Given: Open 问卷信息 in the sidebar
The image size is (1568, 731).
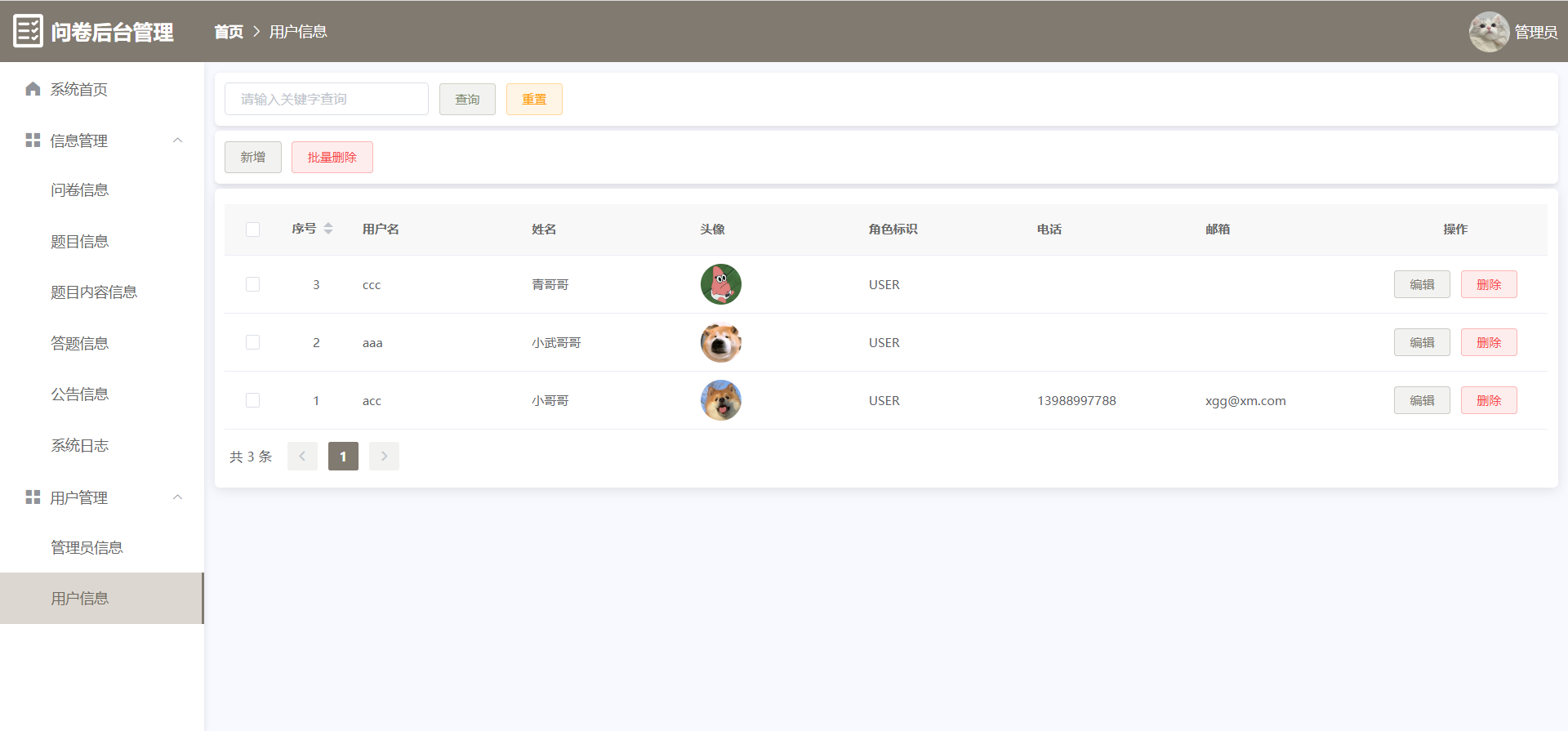Looking at the screenshot, I should point(102,190).
